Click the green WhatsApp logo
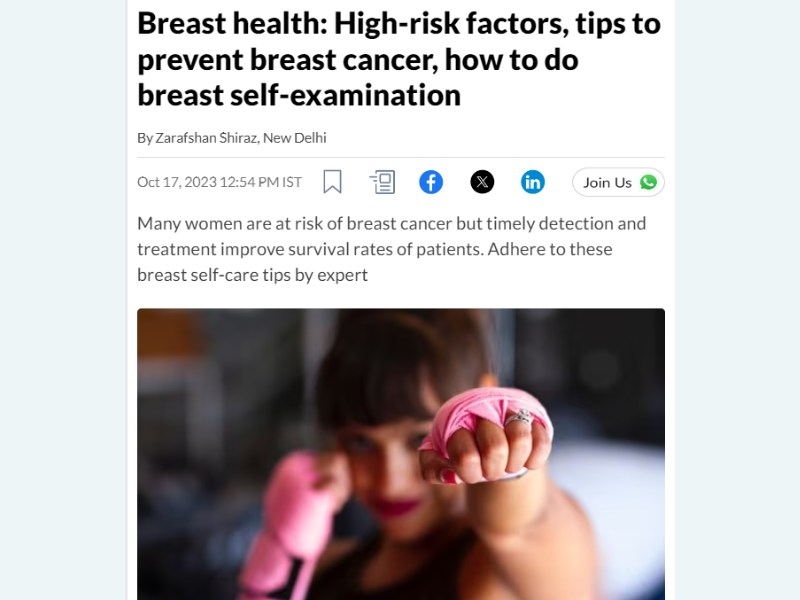 [648, 182]
